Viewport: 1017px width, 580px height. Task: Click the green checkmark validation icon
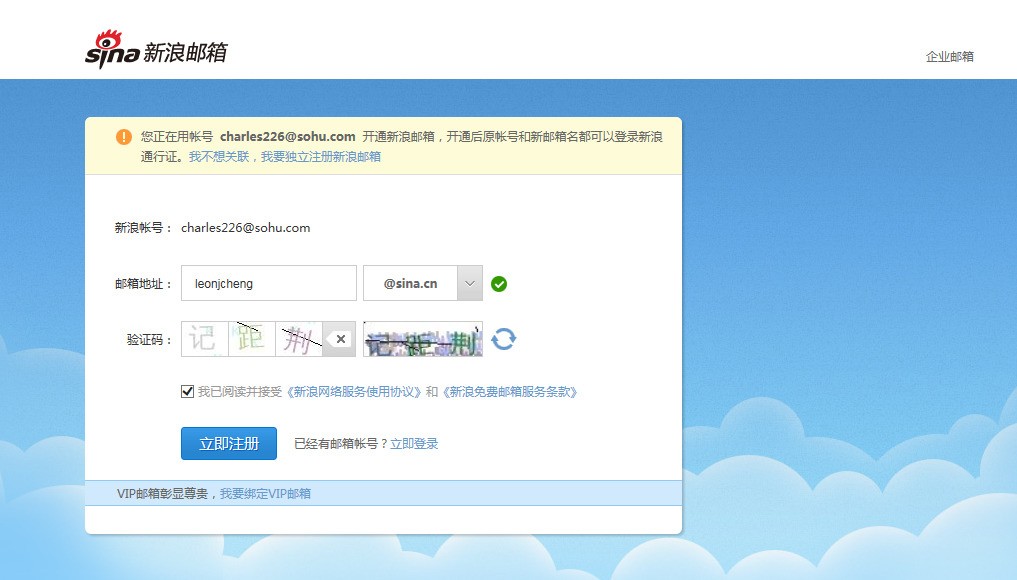click(499, 284)
